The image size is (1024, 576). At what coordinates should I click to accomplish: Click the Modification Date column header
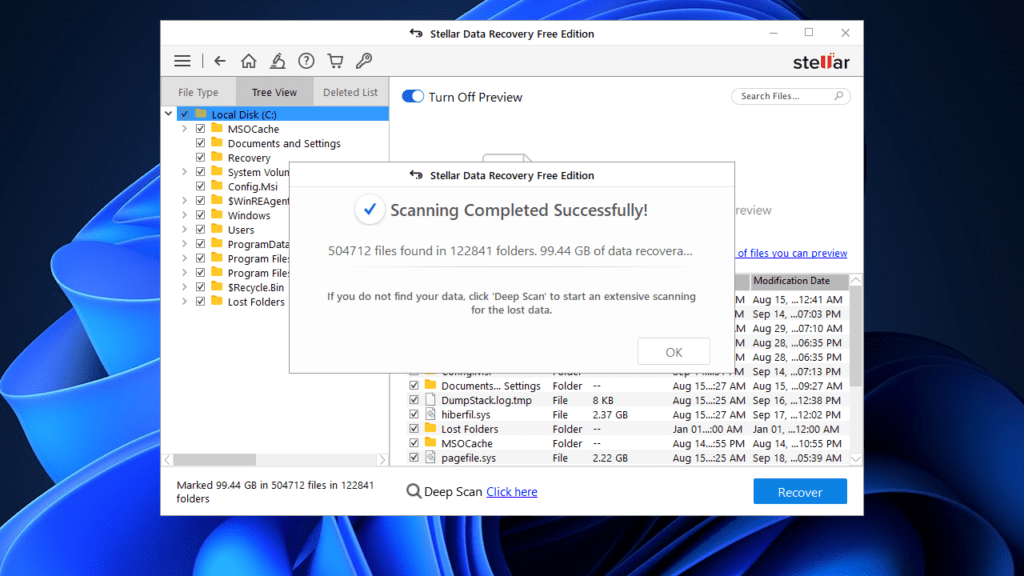[799, 281]
